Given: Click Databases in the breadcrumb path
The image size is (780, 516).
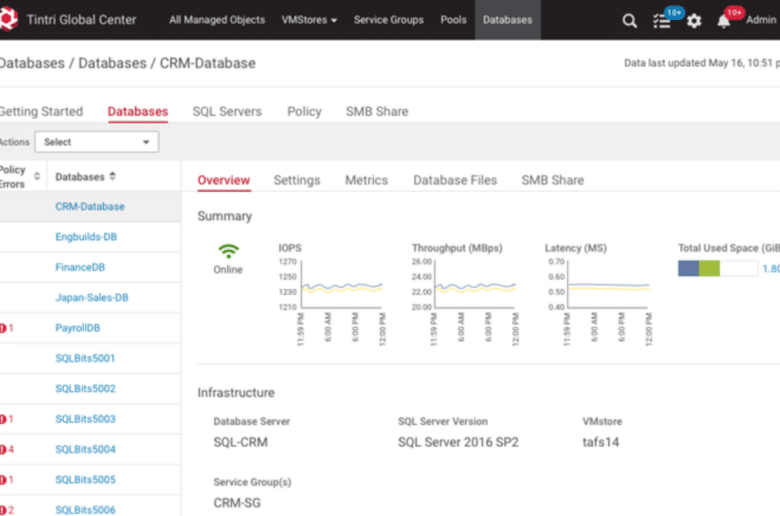Looking at the screenshot, I should (x=112, y=63).
